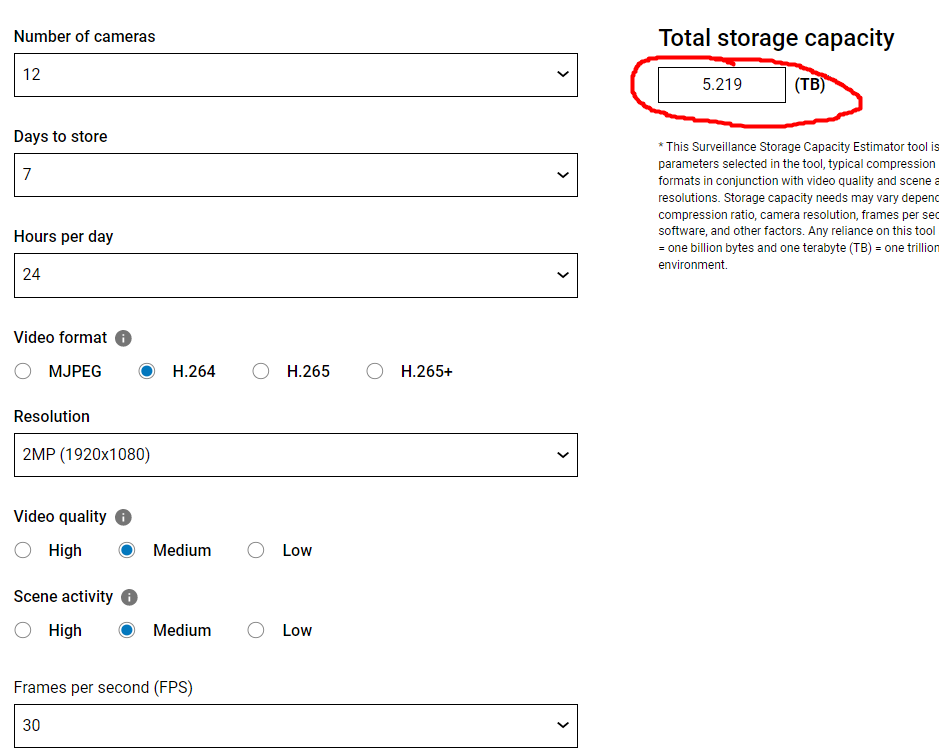Screen dimensions: 939x756
Task: Click the Scene activity info icon
Action: point(129,597)
